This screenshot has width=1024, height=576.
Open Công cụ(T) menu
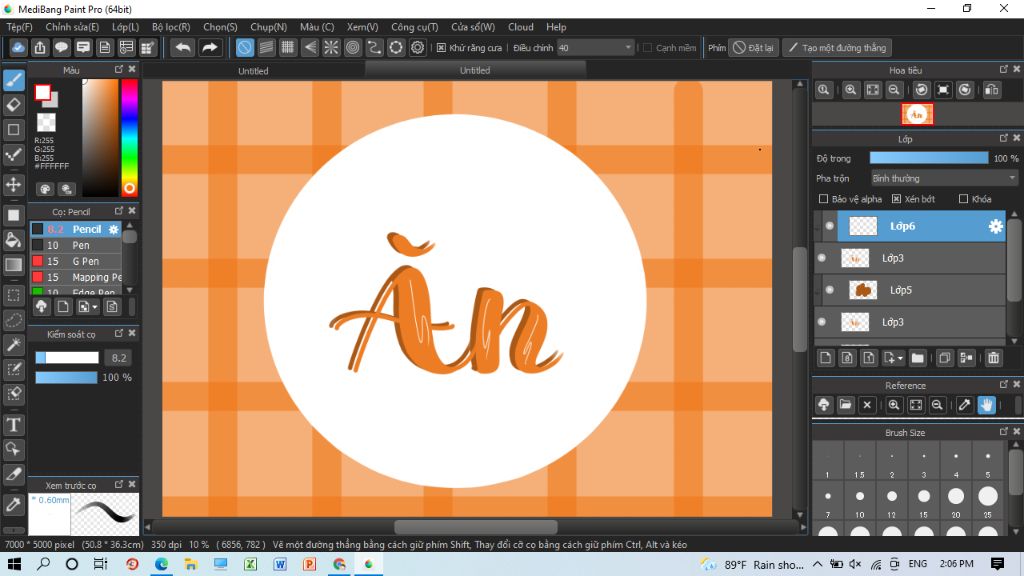click(415, 27)
